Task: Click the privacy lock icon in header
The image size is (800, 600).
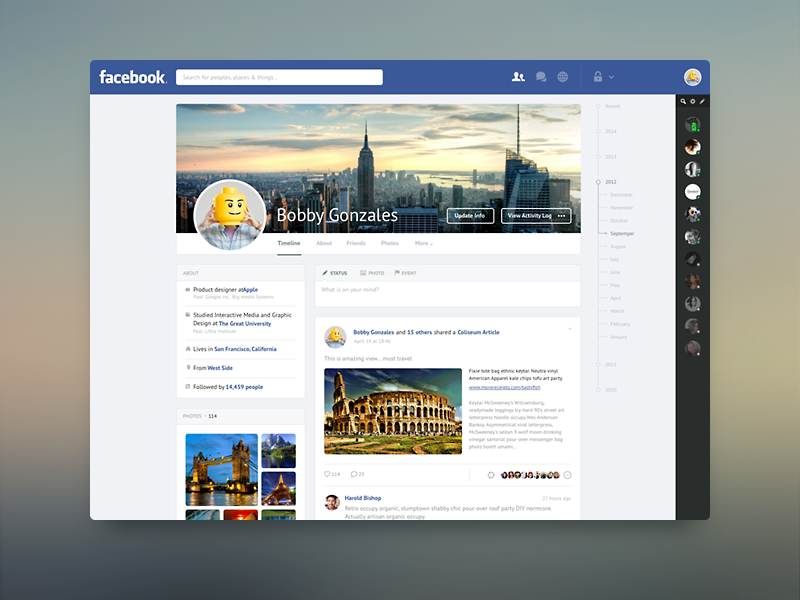Action: point(598,77)
